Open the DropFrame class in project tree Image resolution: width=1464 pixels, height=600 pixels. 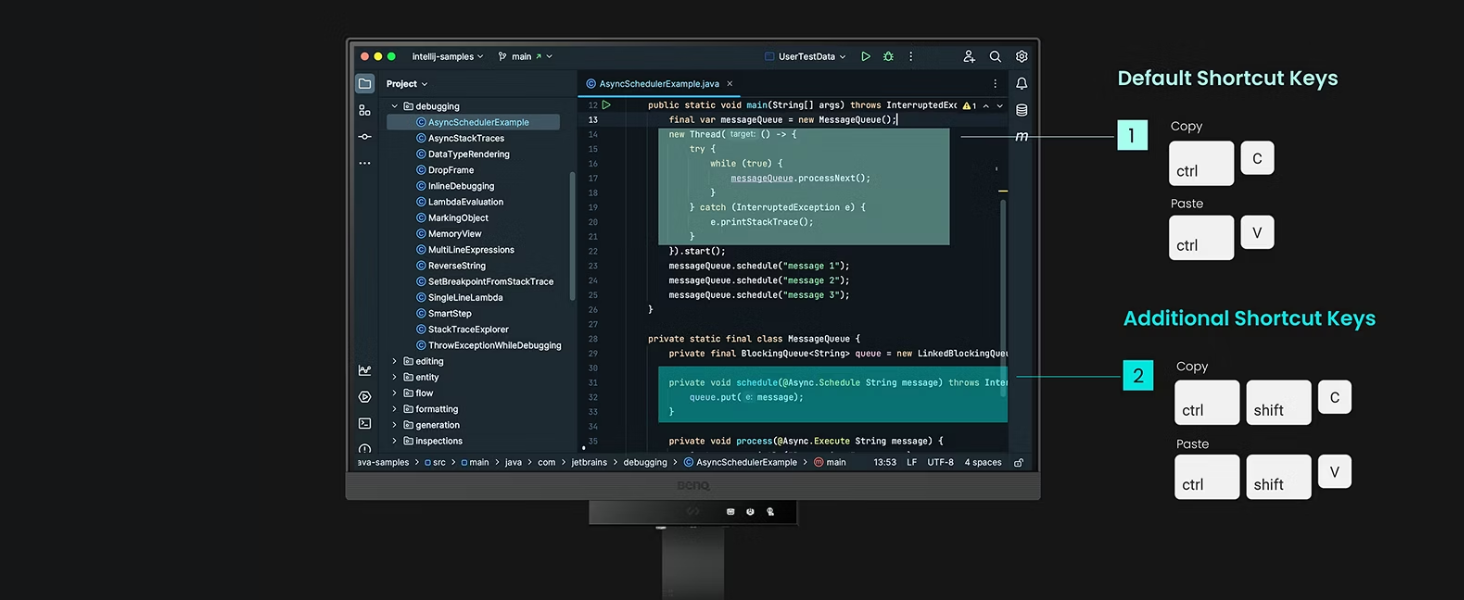[x=451, y=170]
